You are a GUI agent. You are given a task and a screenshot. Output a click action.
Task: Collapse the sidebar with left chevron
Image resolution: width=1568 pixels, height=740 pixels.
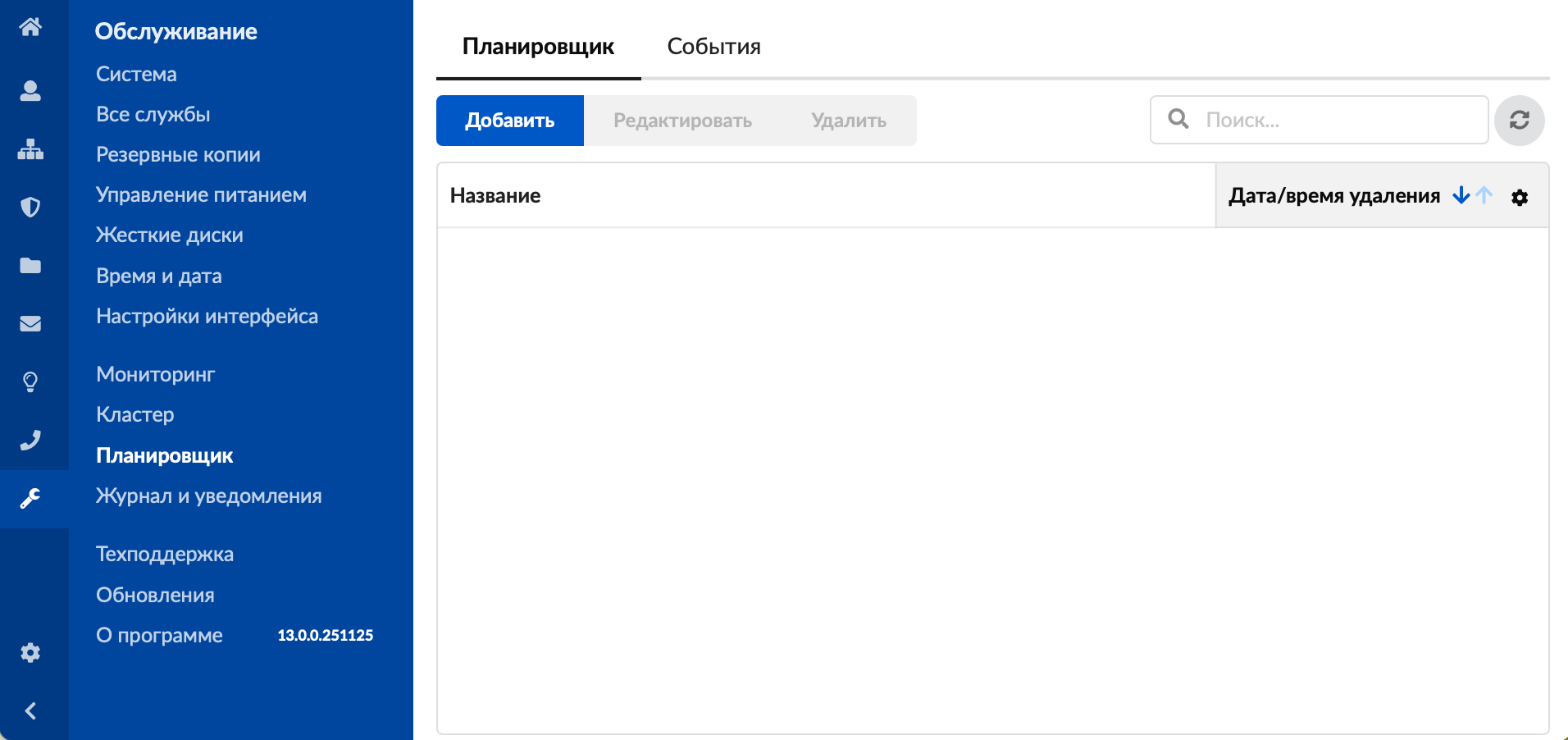click(x=30, y=710)
